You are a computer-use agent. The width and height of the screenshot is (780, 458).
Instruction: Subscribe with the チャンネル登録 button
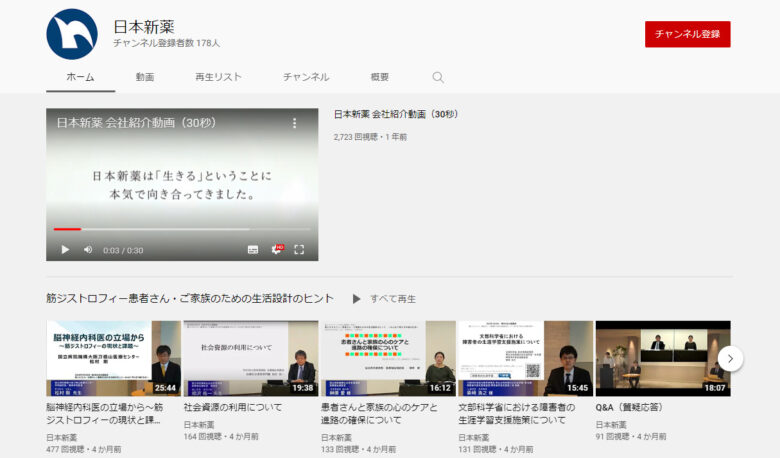[687, 34]
